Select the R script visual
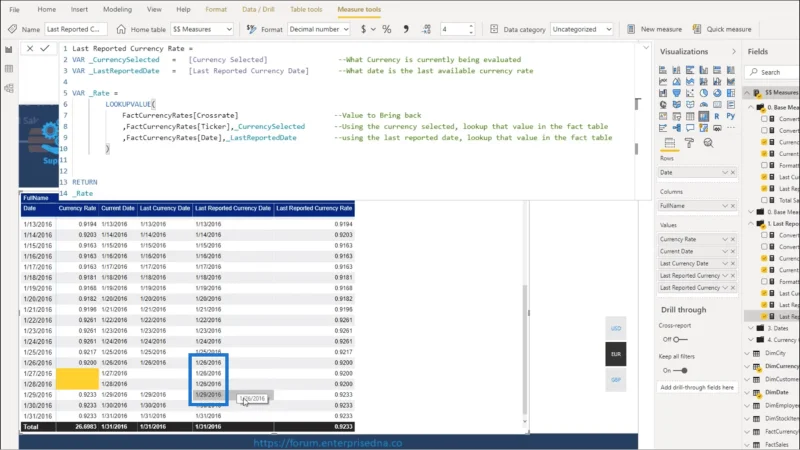800x450 pixels. click(717, 117)
